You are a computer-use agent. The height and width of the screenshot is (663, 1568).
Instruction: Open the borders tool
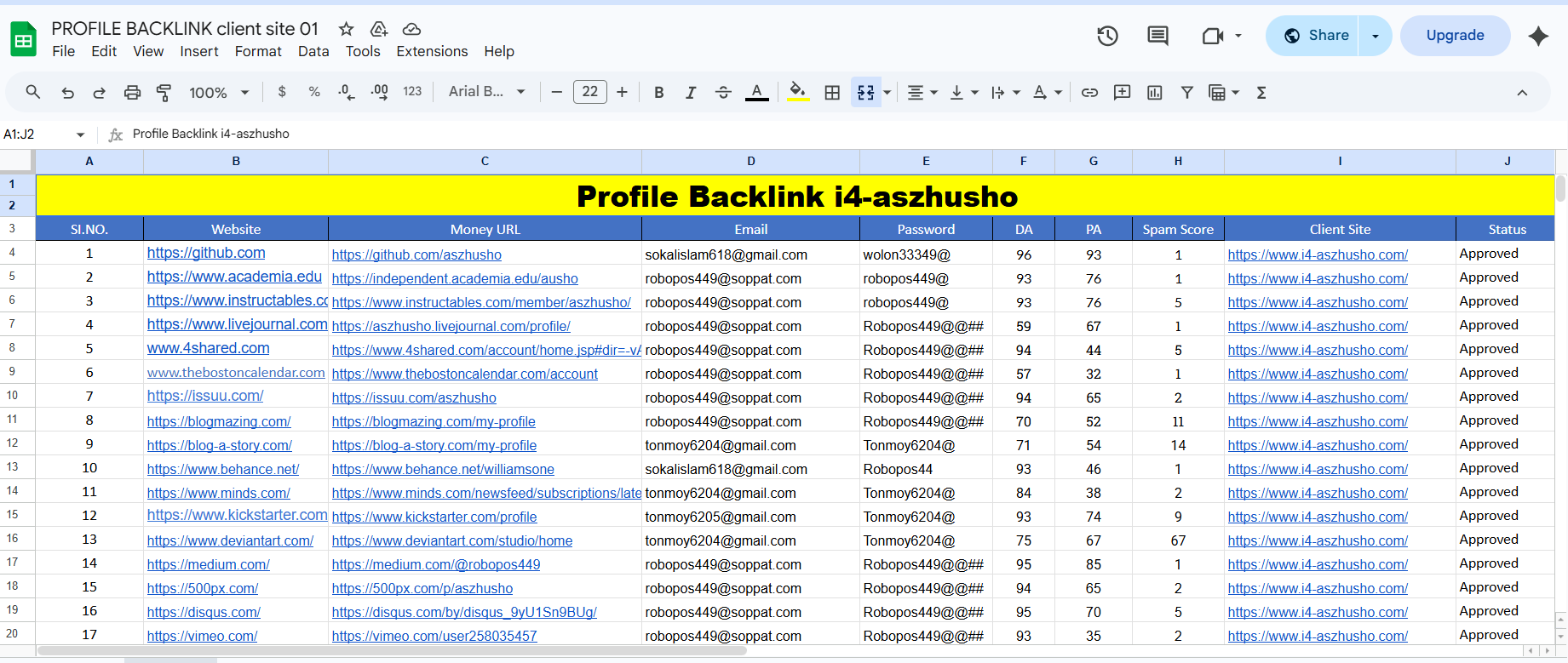coord(832,93)
